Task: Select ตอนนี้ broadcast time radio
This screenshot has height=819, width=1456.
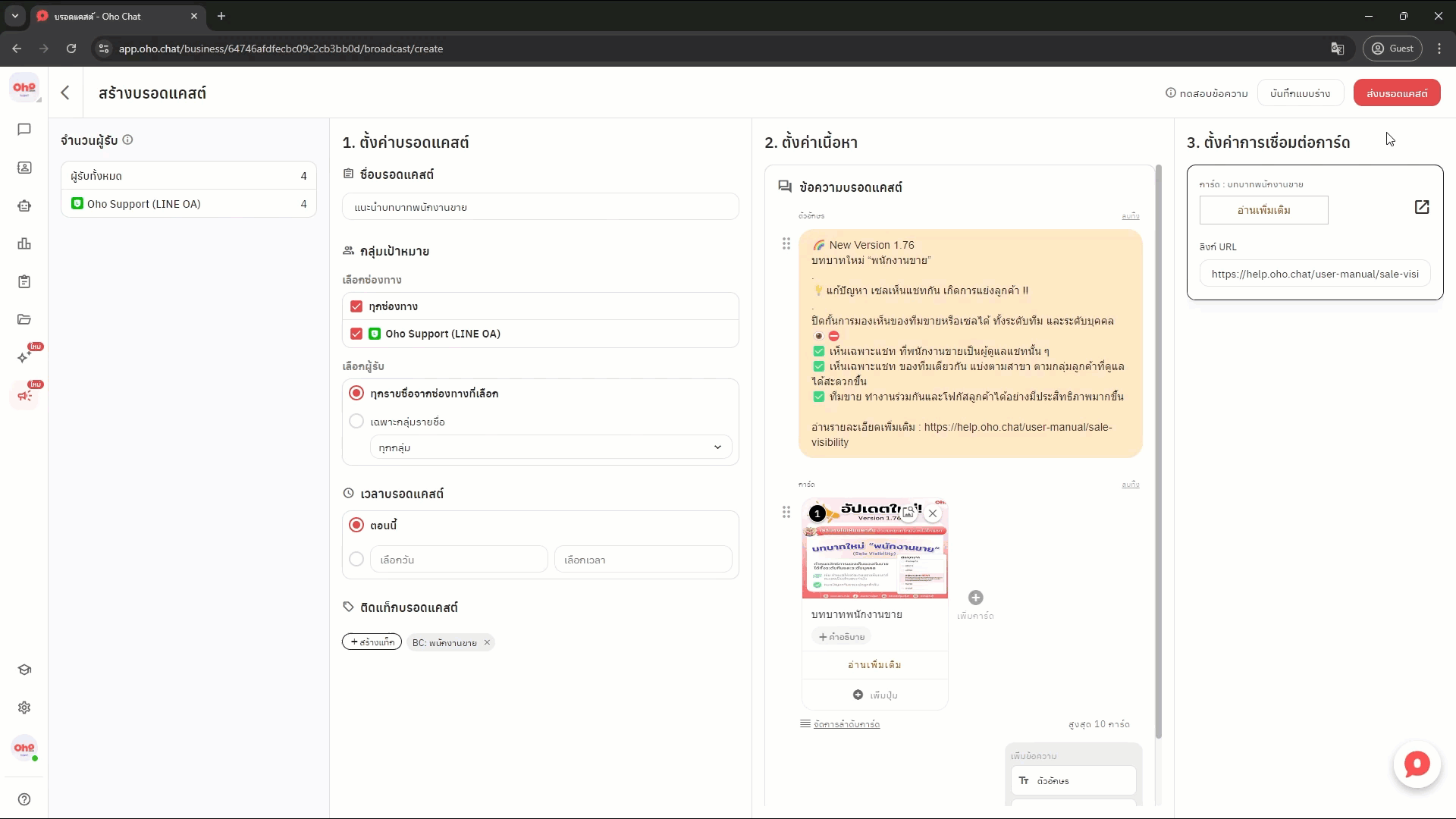Action: click(x=356, y=525)
